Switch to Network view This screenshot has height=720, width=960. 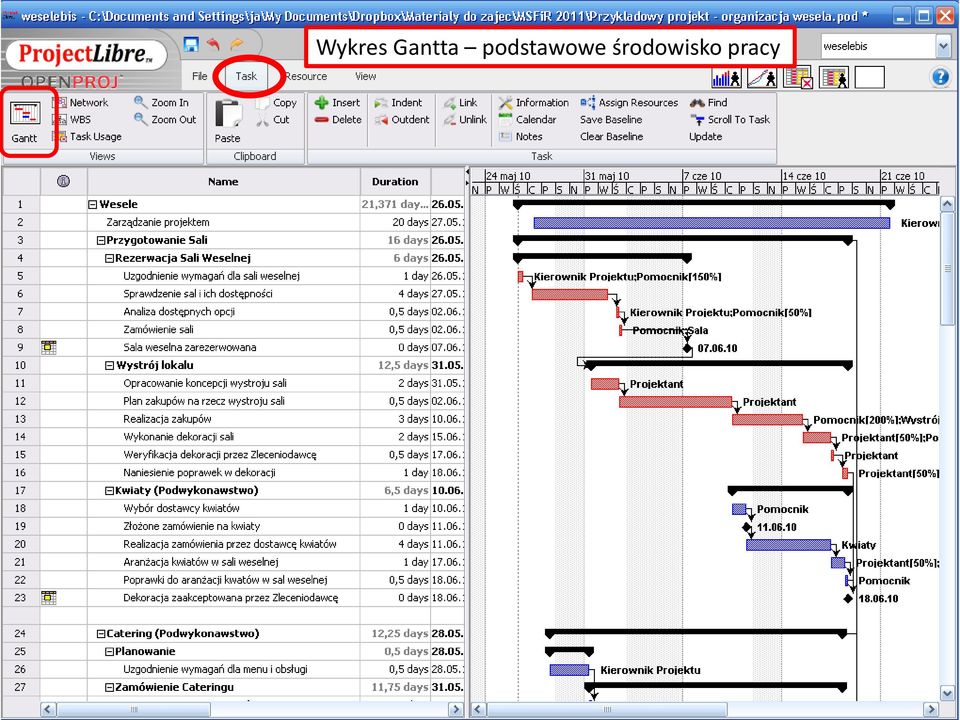pos(80,103)
